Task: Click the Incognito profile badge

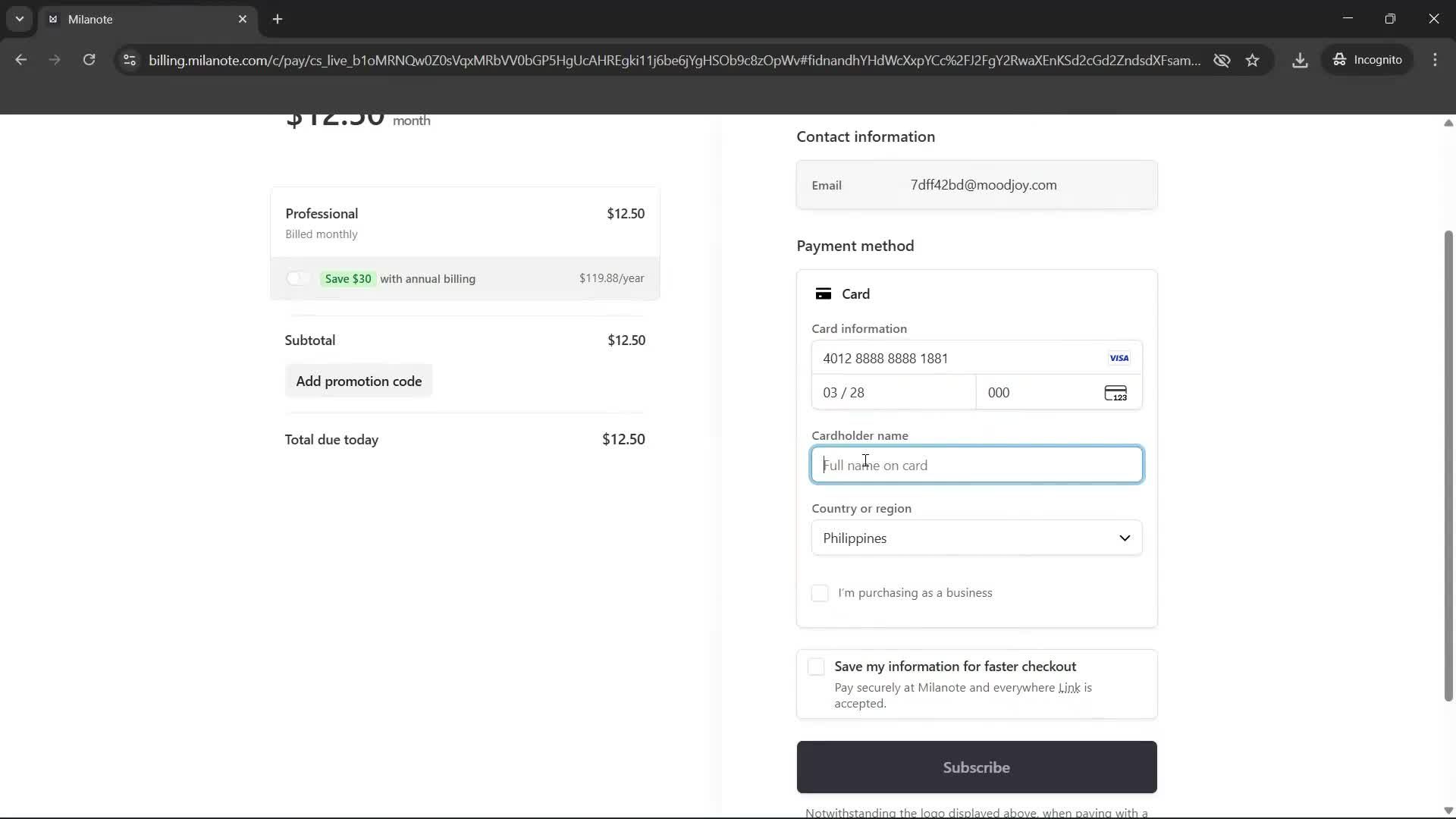Action: [1368, 60]
